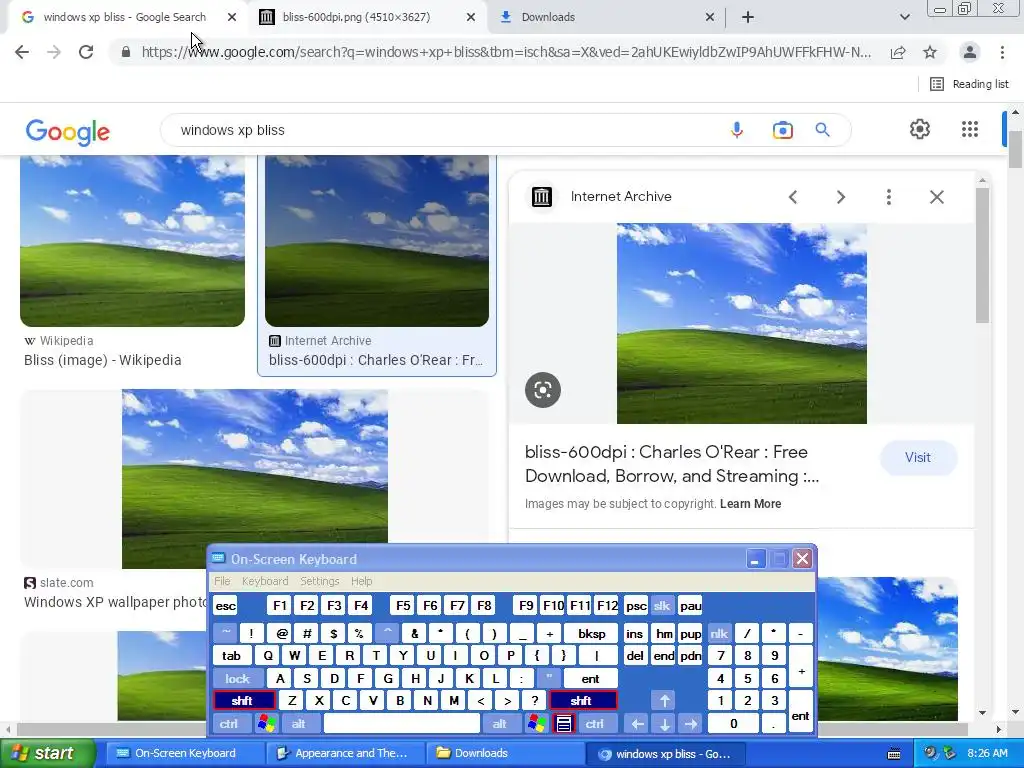Click the Google logo
1024x768 pixels.
(x=68, y=131)
